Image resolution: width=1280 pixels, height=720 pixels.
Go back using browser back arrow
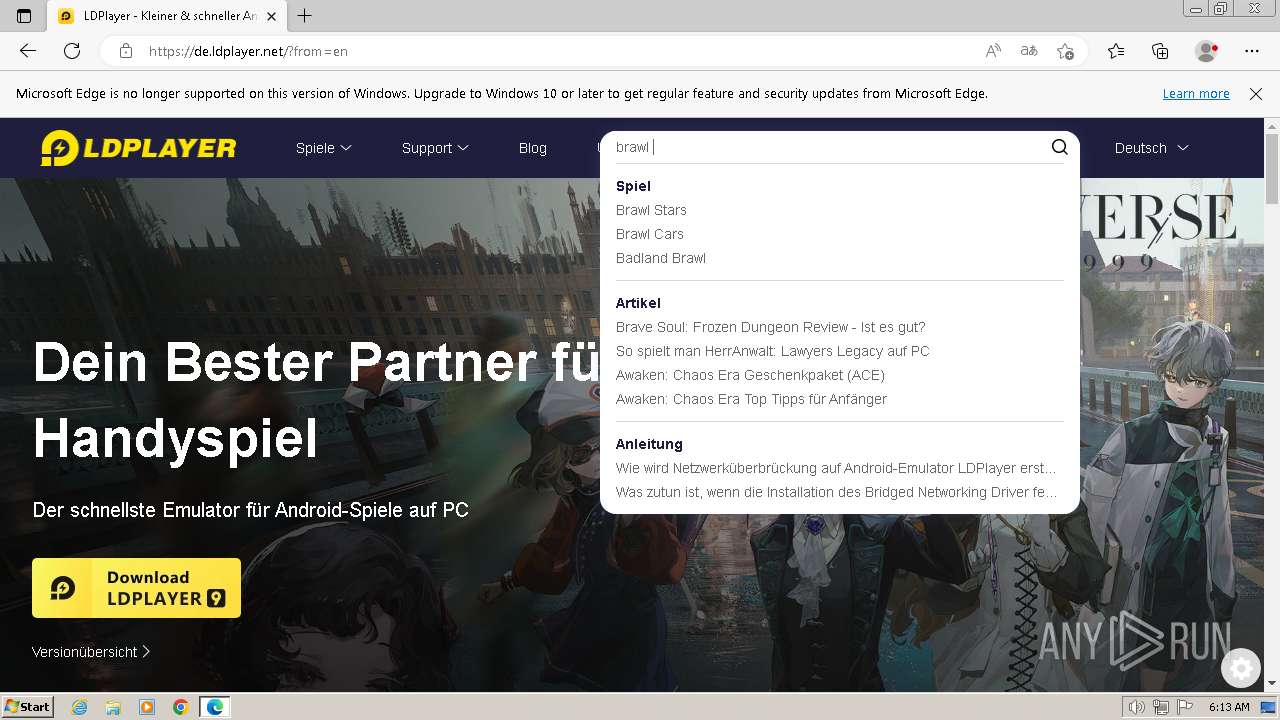[28, 51]
